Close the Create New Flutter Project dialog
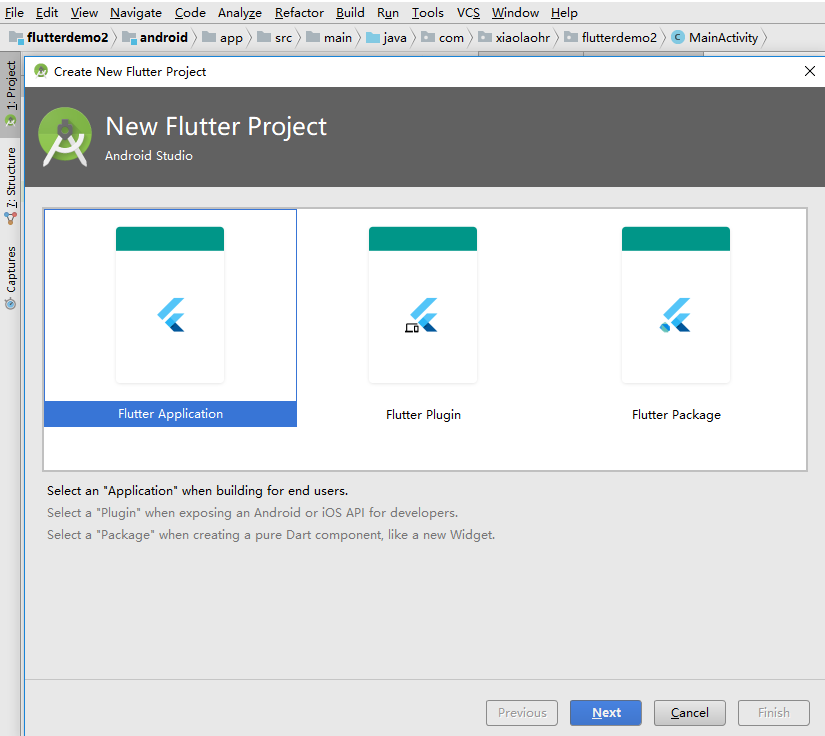Image resolution: width=825 pixels, height=736 pixels. click(810, 71)
